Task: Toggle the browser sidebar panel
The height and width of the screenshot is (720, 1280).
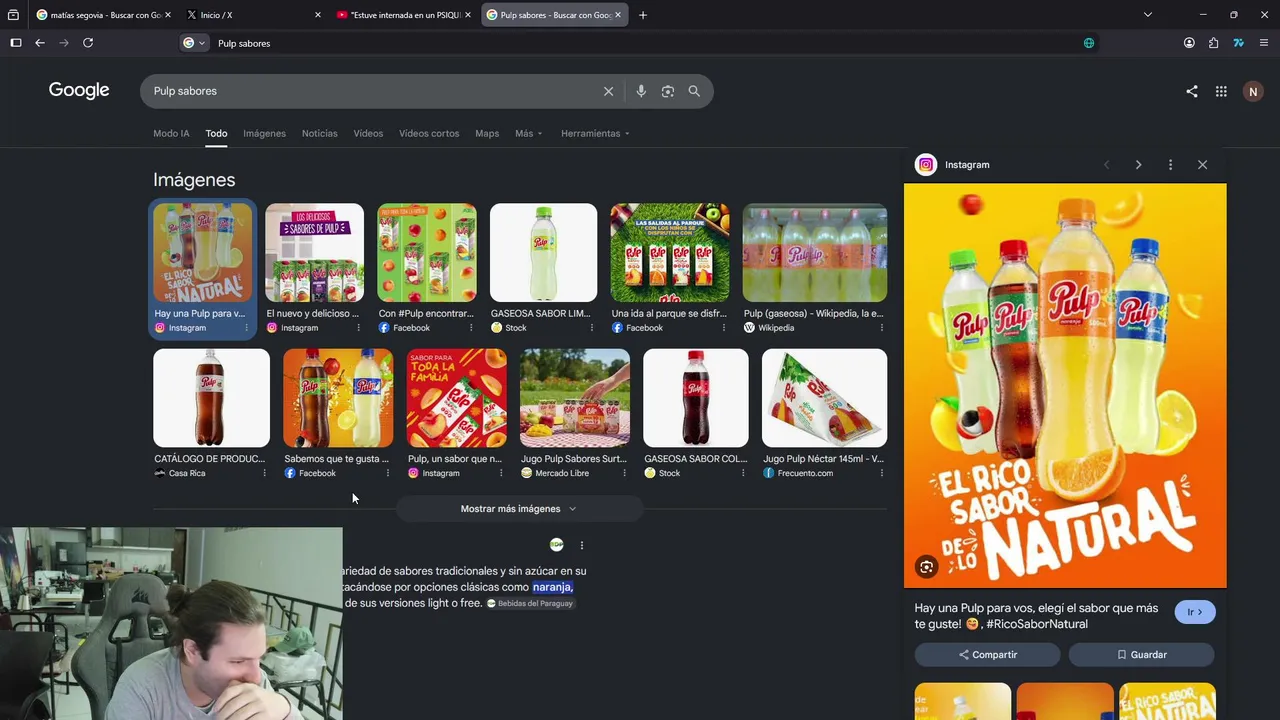Action: (16, 43)
